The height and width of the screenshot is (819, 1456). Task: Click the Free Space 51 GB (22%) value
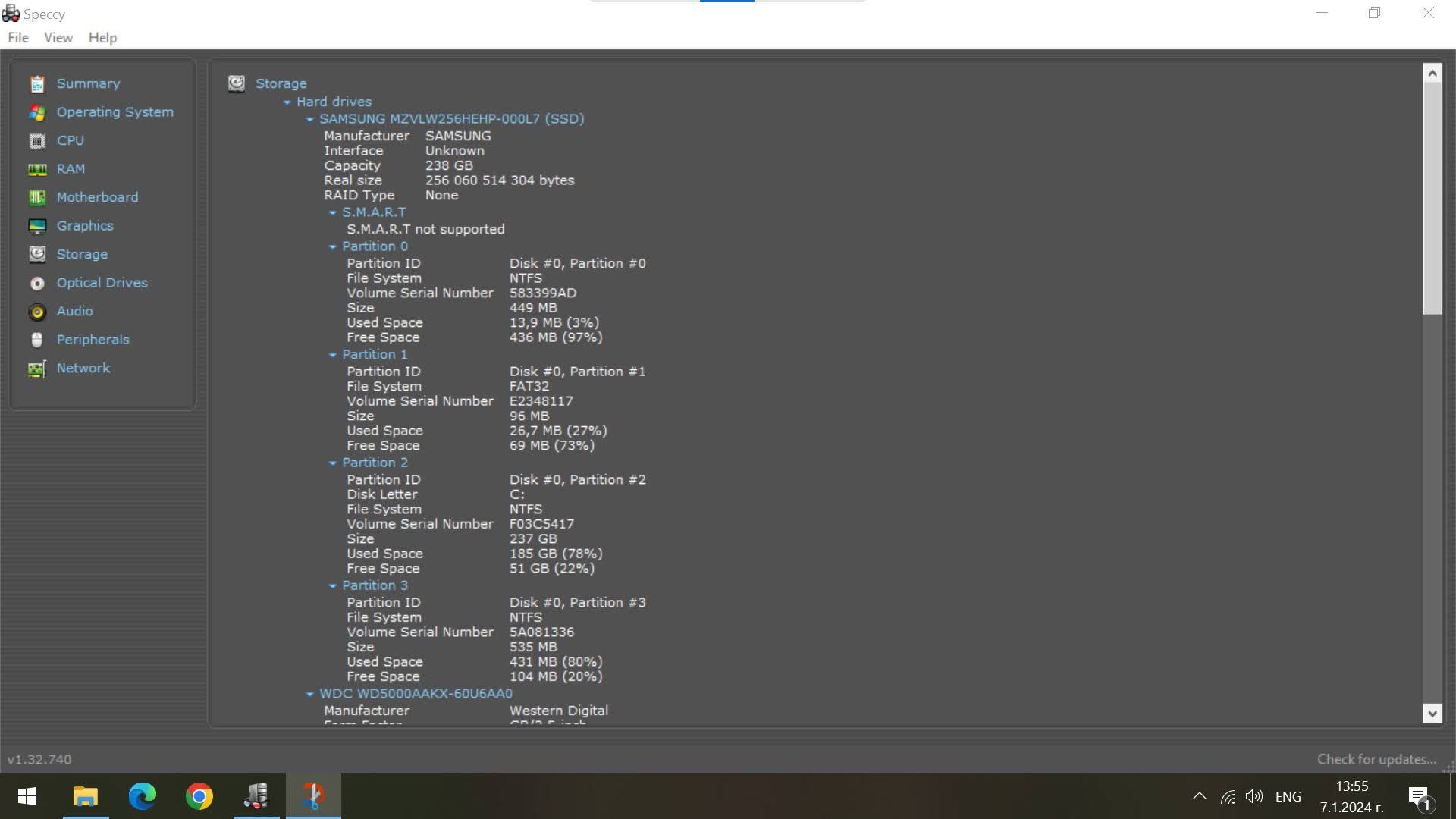coord(552,569)
